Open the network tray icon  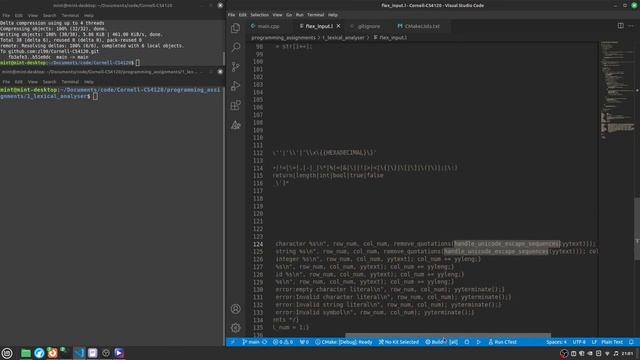pos(607,353)
